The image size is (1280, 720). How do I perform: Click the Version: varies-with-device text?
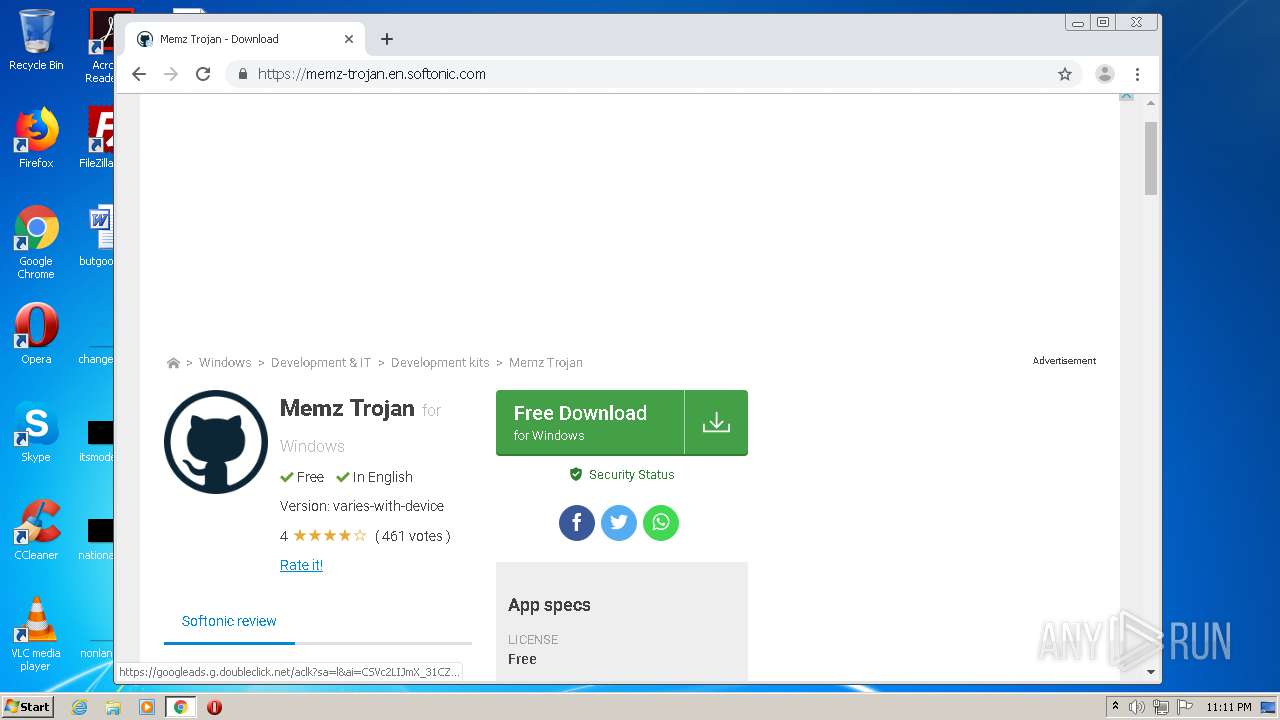click(x=362, y=506)
